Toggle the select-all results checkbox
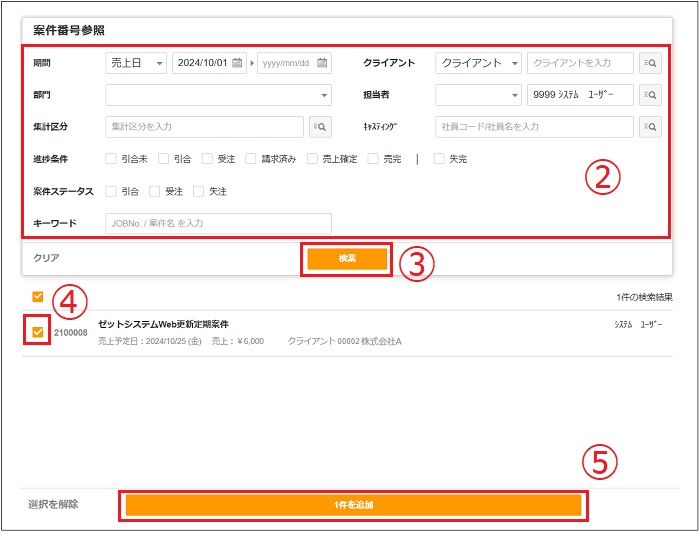 (x=38, y=297)
